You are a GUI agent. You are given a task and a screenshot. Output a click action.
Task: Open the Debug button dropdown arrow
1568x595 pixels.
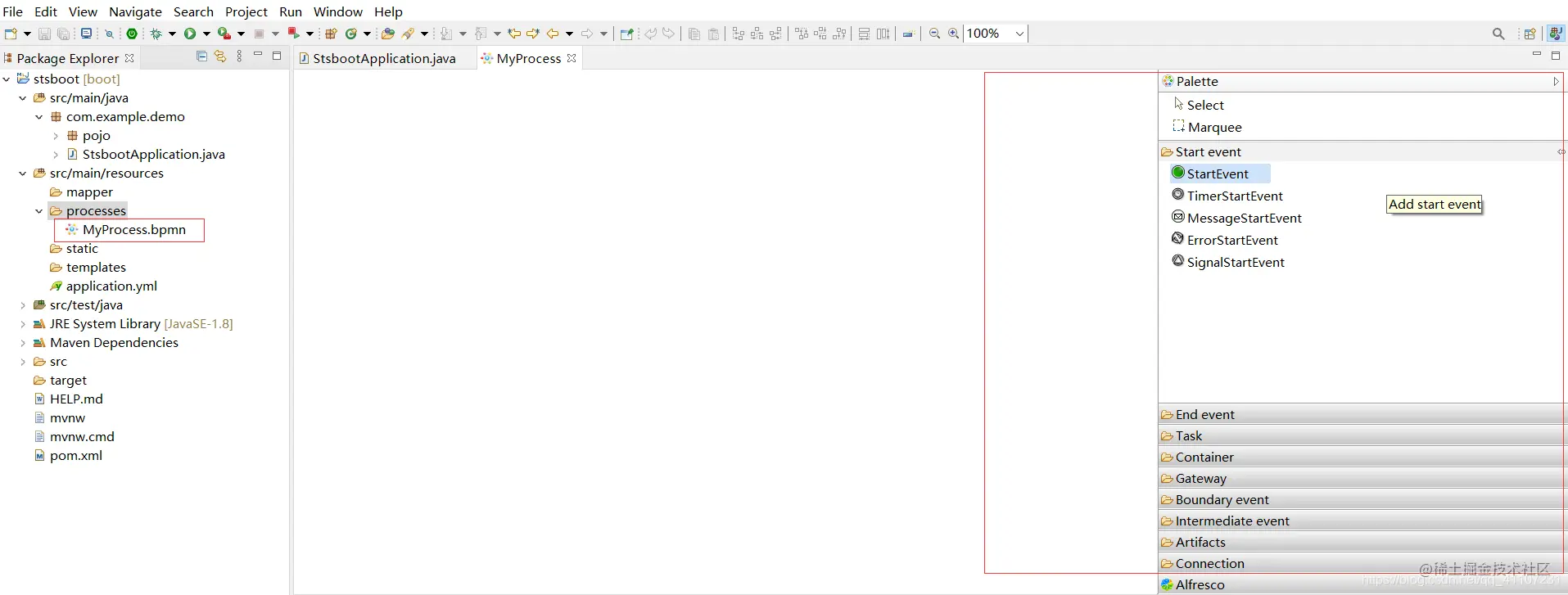(172, 34)
